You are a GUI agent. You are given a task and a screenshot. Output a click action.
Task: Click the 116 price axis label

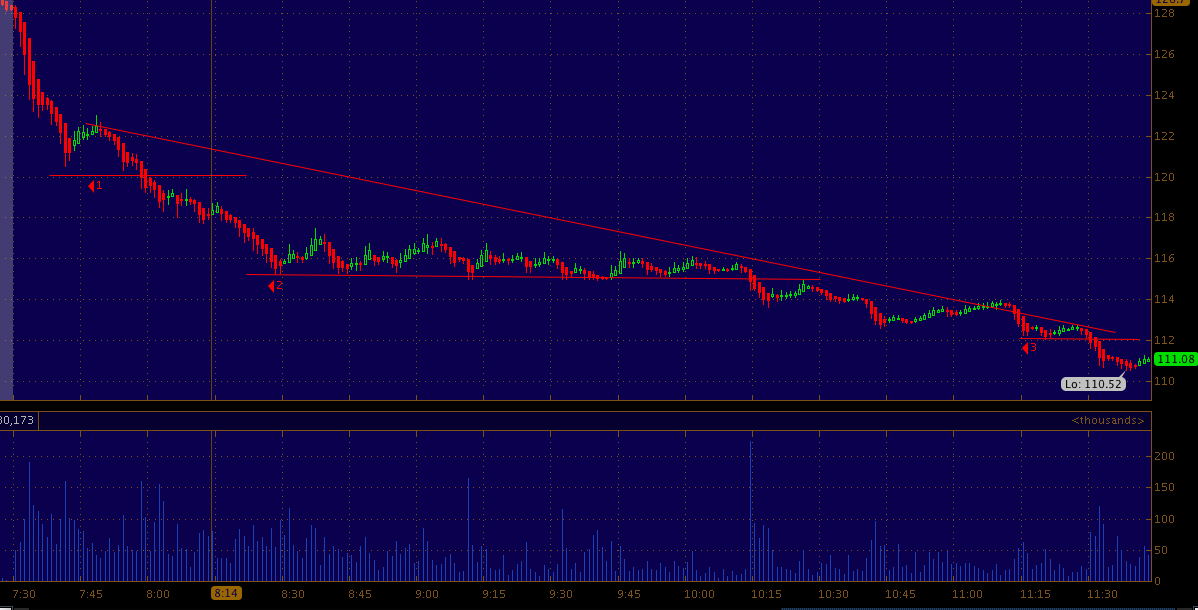(1164, 258)
